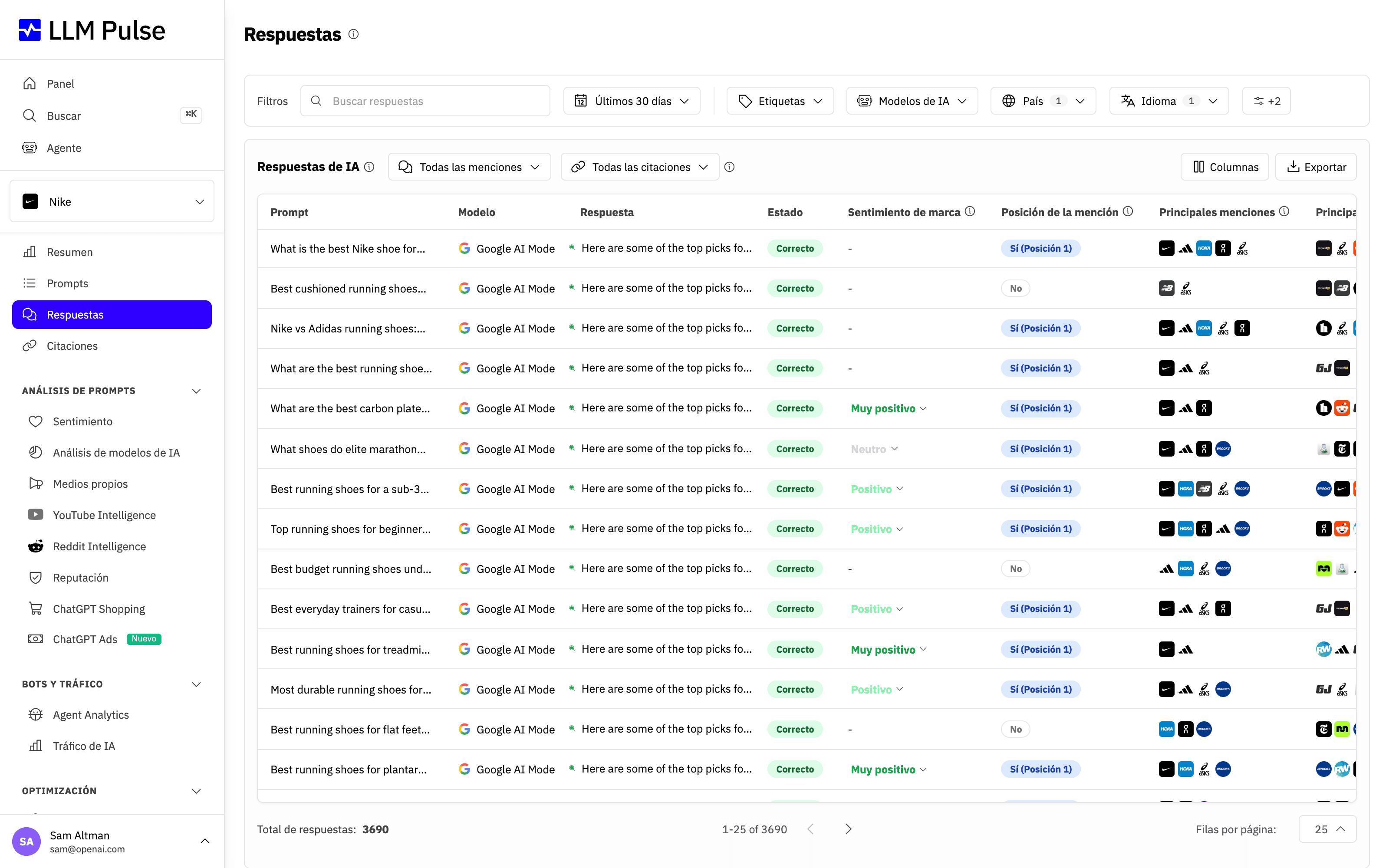Go to previous page of responses
The image size is (1389, 868).
click(x=810, y=829)
